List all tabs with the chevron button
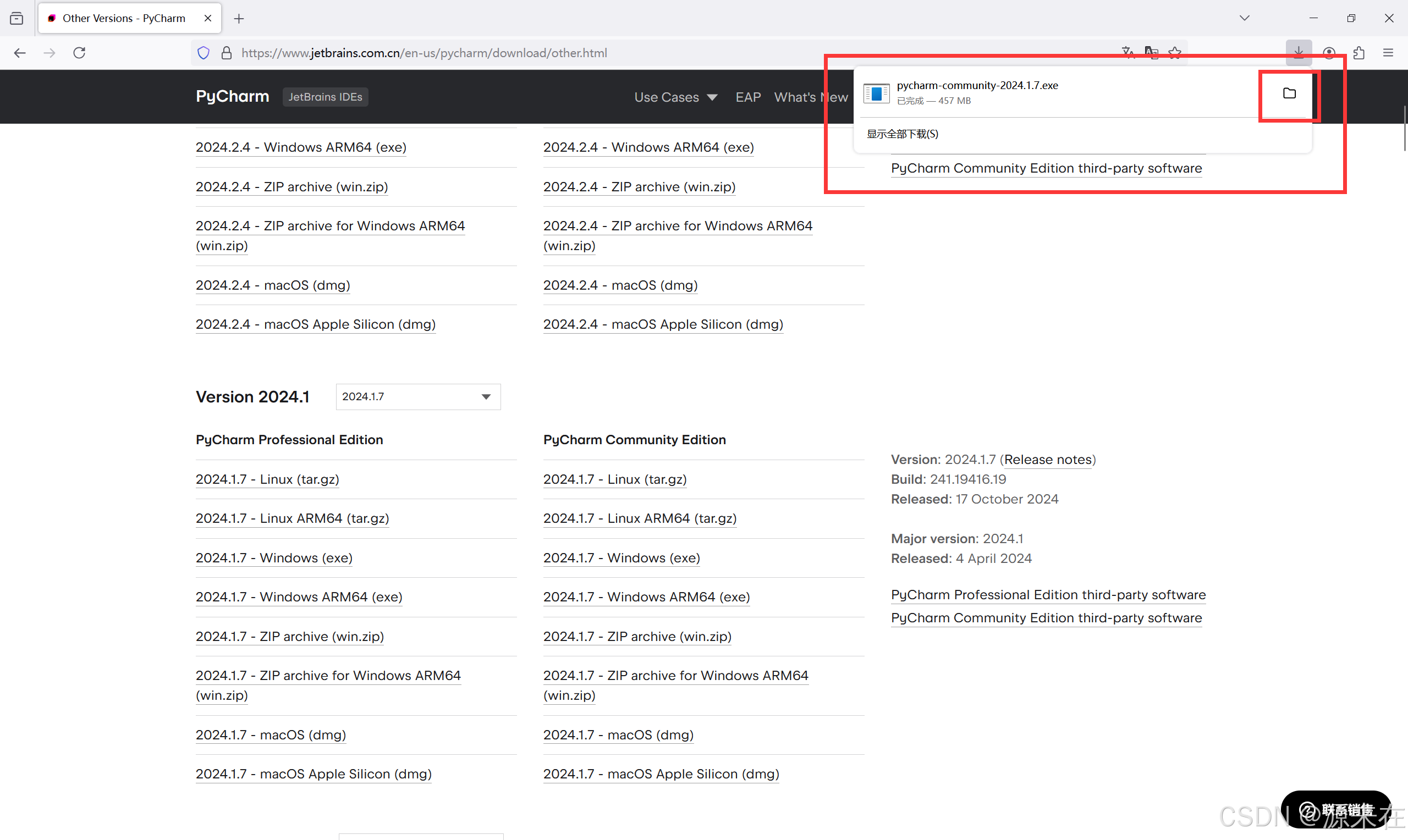1408x840 pixels. point(1245,18)
